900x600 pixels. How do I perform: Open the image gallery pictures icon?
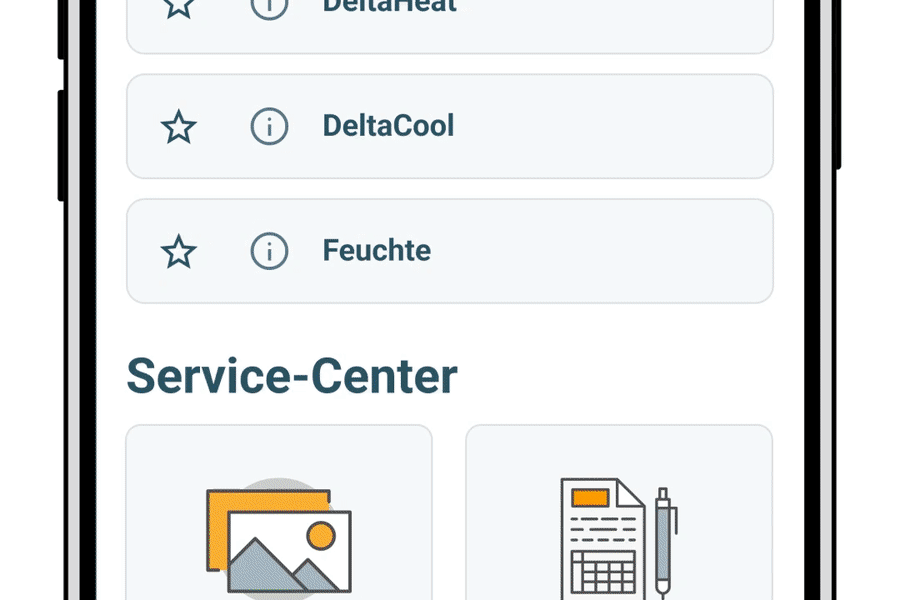[x=278, y=542]
